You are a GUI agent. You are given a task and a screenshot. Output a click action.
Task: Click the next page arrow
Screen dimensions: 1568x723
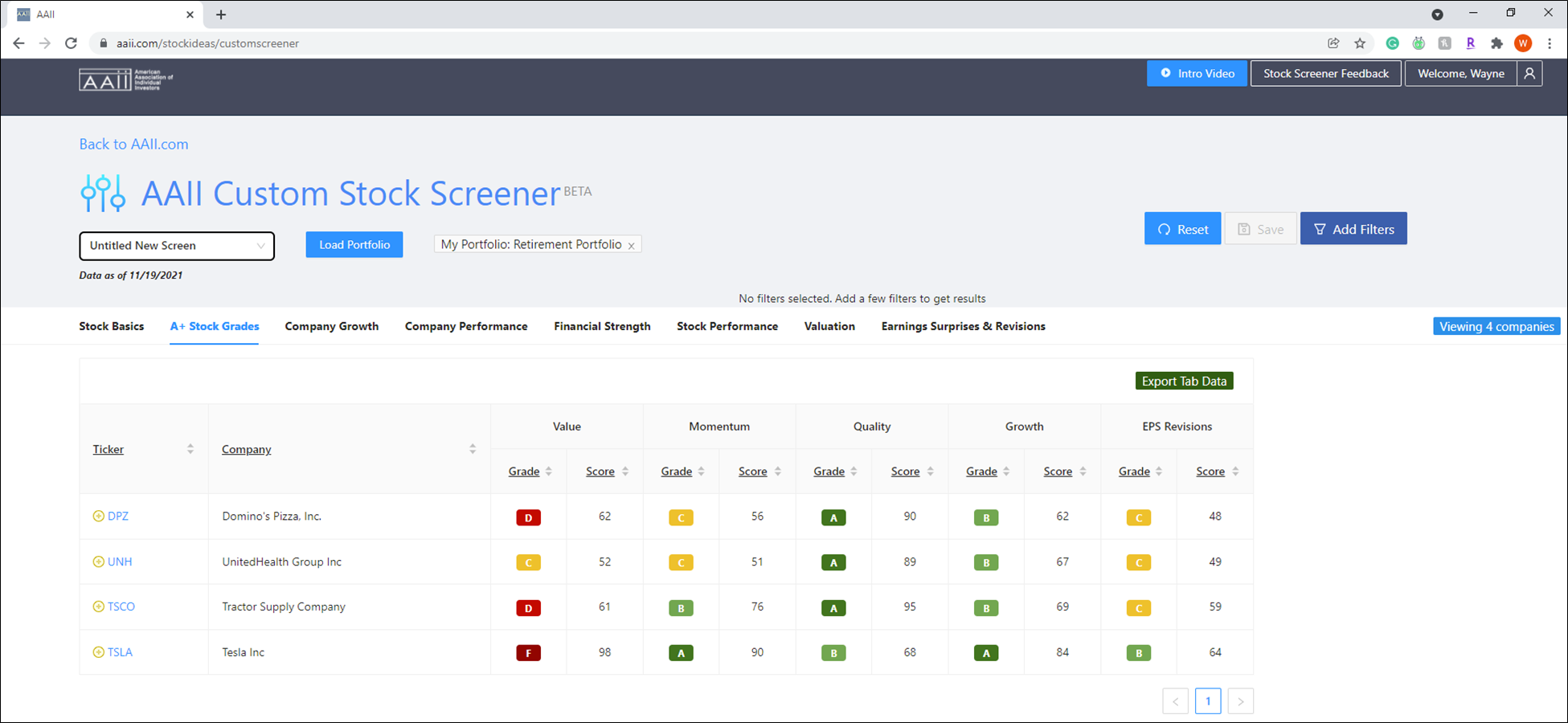tap(1241, 701)
